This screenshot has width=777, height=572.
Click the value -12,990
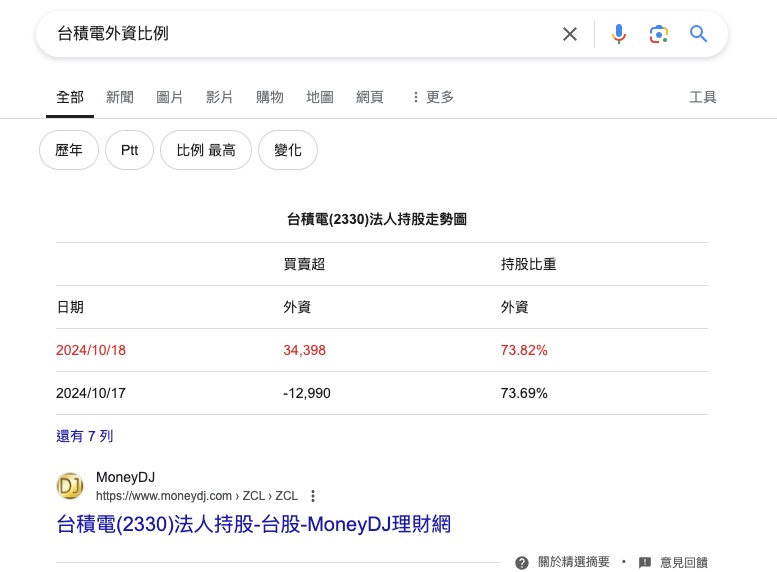(307, 394)
